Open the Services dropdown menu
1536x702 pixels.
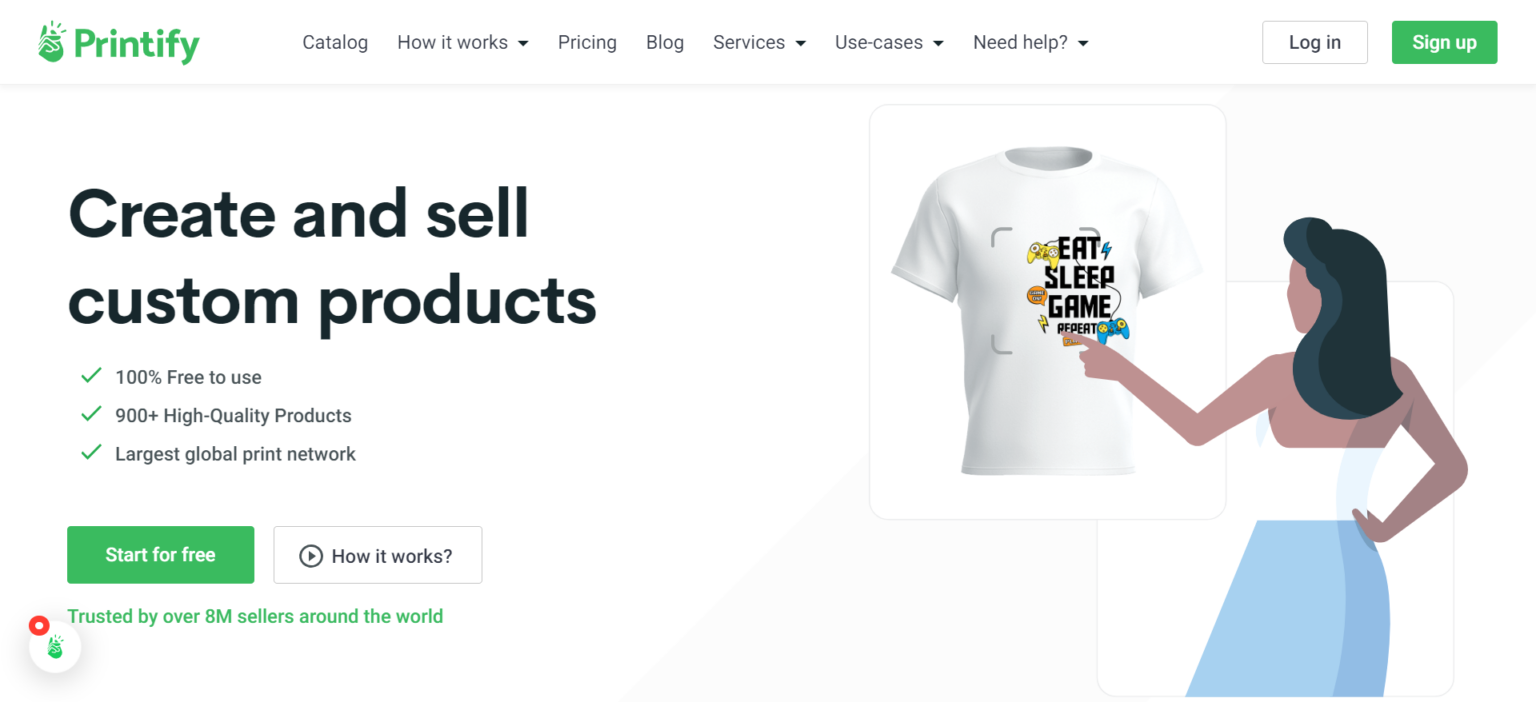tap(759, 42)
